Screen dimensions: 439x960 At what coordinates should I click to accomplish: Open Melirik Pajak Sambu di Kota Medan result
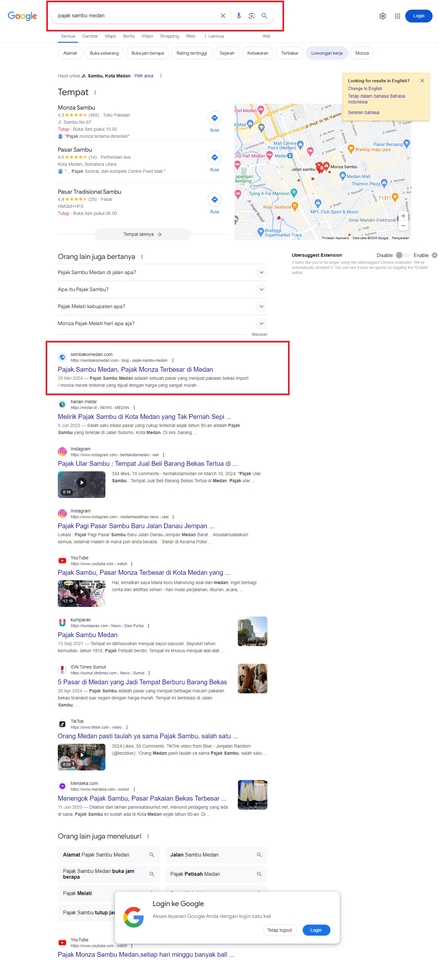pos(144,416)
